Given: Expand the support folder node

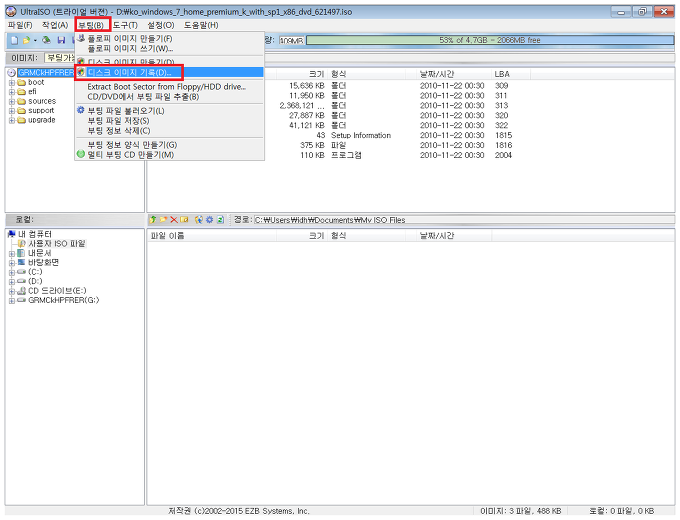Looking at the screenshot, I should pyautogui.click(x=12, y=111).
